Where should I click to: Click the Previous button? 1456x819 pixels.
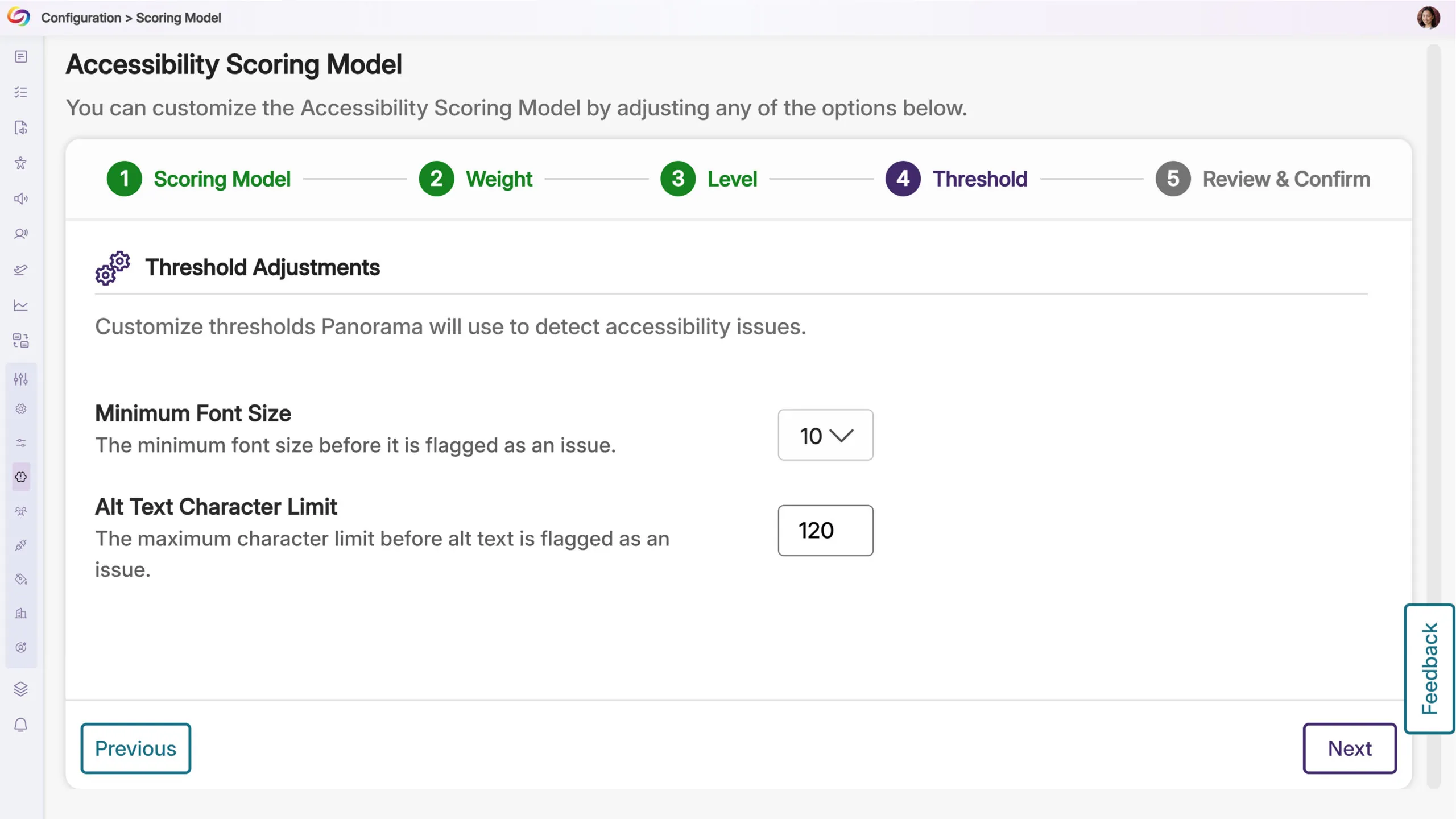coord(135,748)
